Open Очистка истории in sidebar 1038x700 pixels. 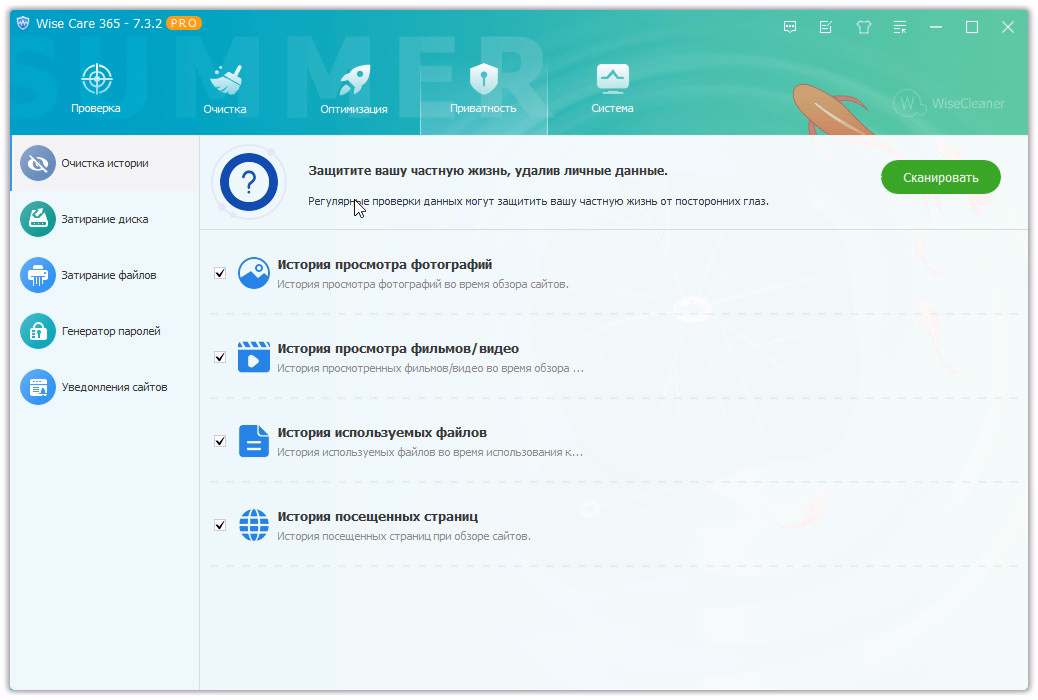click(x=104, y=163)
